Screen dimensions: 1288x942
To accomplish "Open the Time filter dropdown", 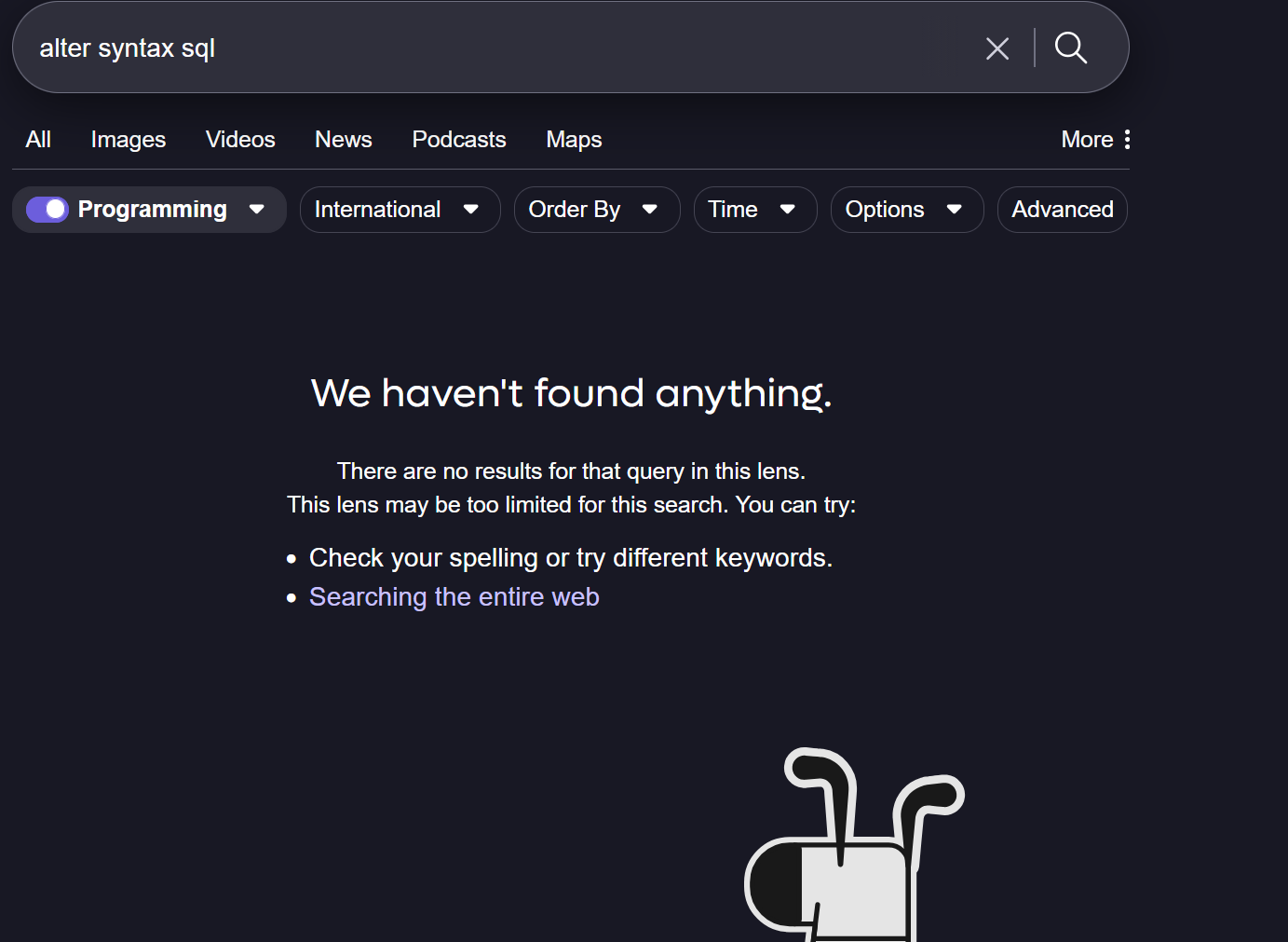I will pos(754,210).
